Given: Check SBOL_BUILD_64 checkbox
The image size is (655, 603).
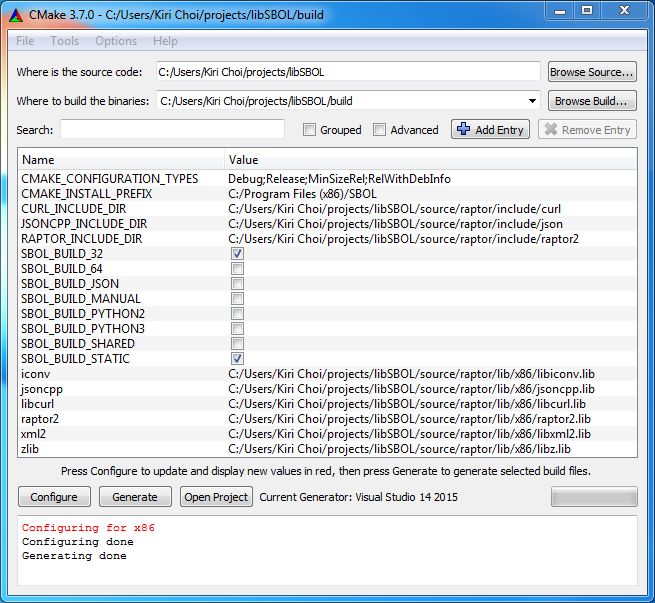Looking at the screenshot, I should point(237,269).
